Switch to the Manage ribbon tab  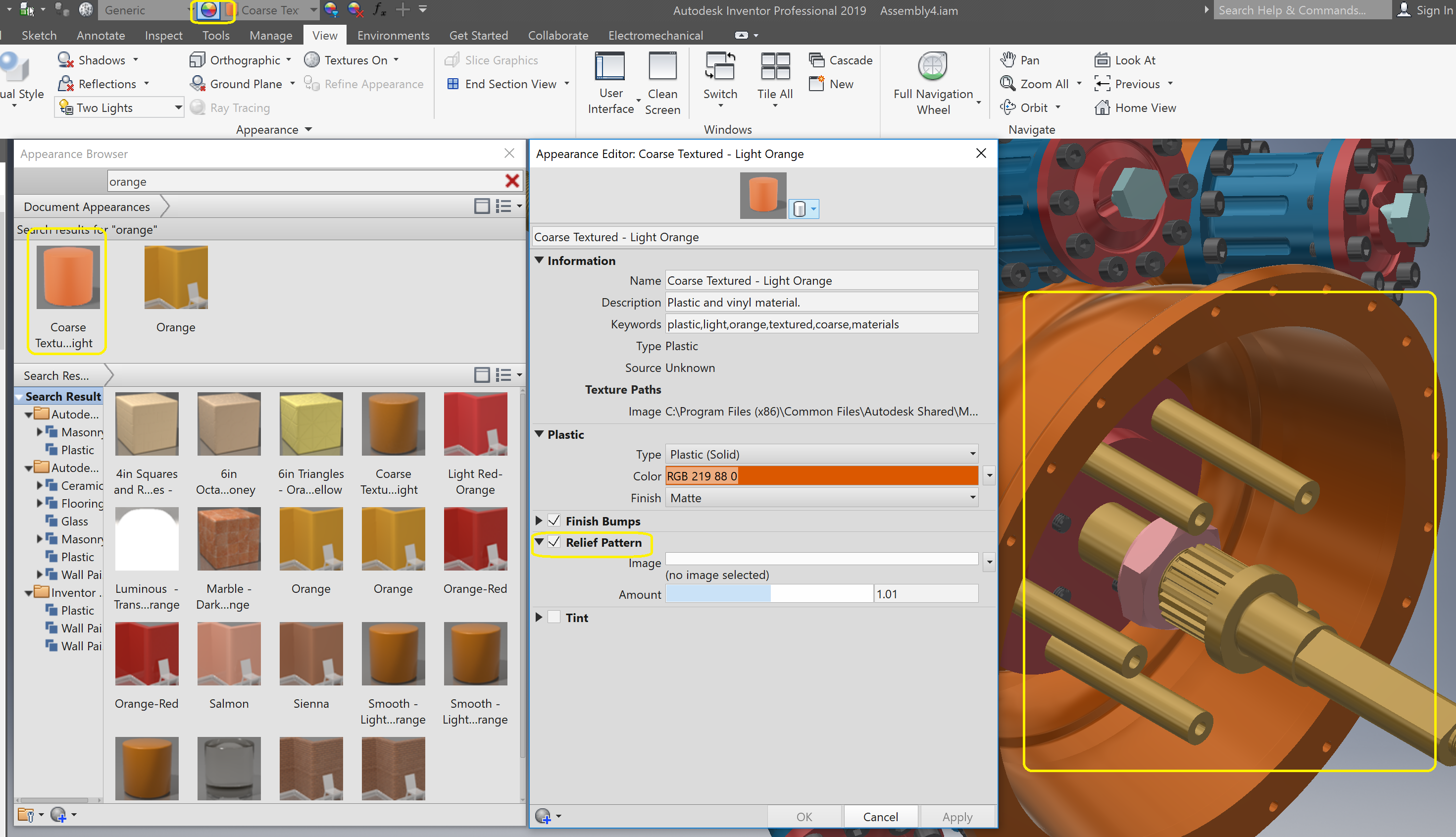[x=270, y=36]
